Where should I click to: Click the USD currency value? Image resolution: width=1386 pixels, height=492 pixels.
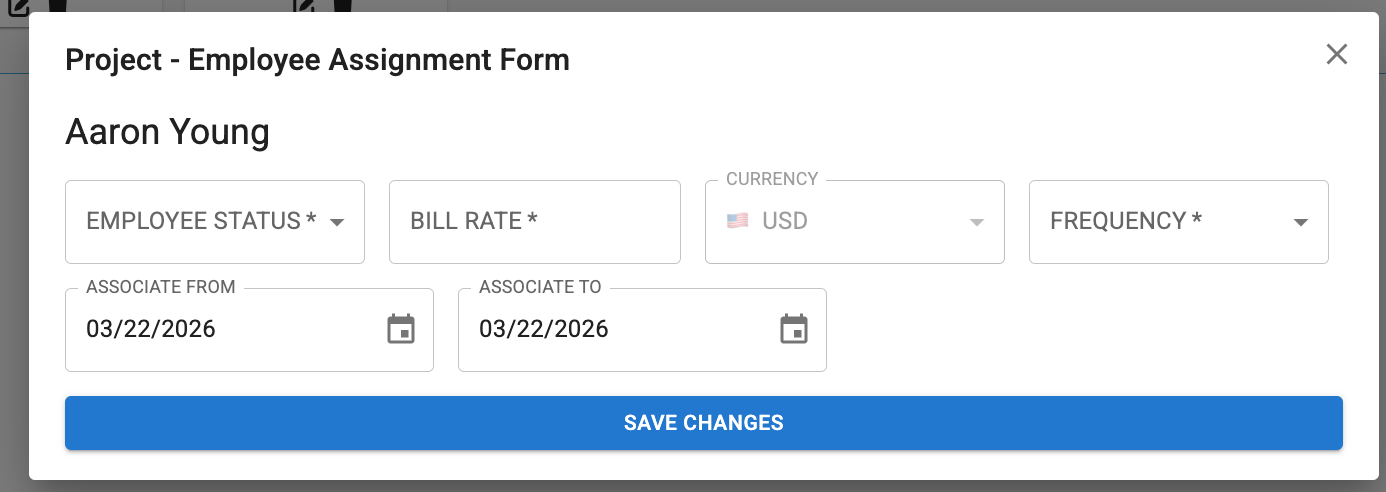(785, 221)
